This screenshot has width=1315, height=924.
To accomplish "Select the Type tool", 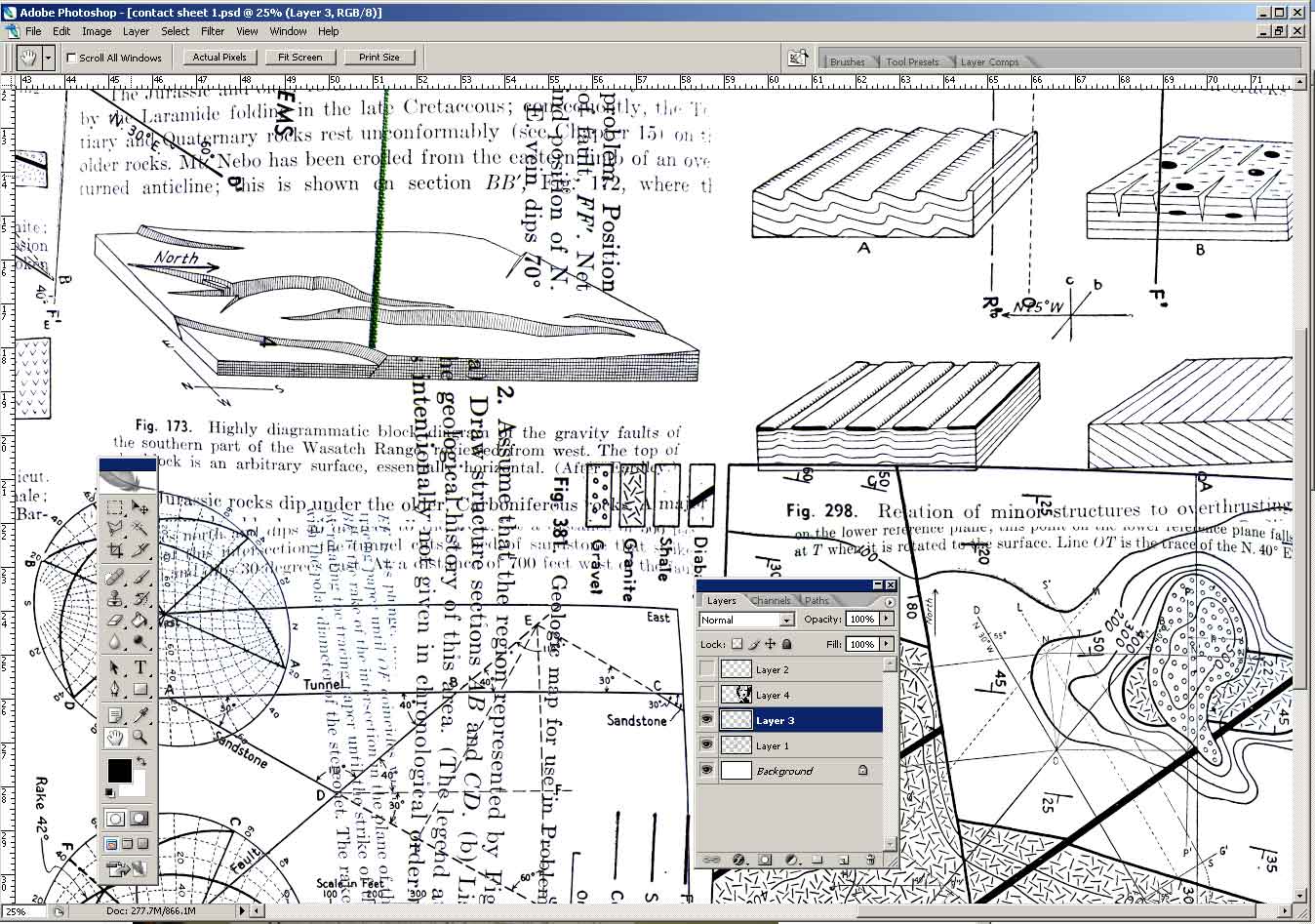I will coord(140,667).
